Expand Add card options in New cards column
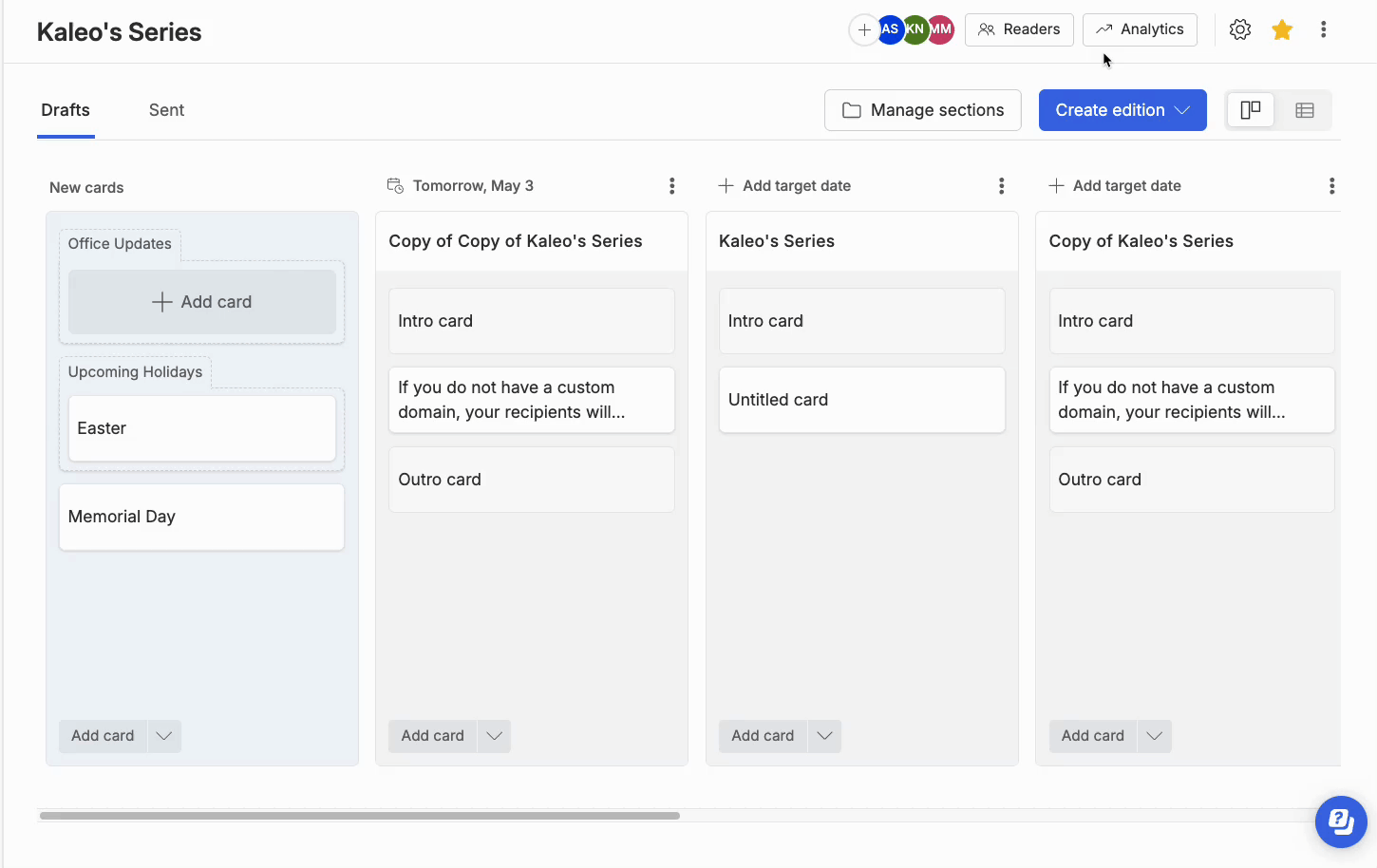 click(164, 736)
